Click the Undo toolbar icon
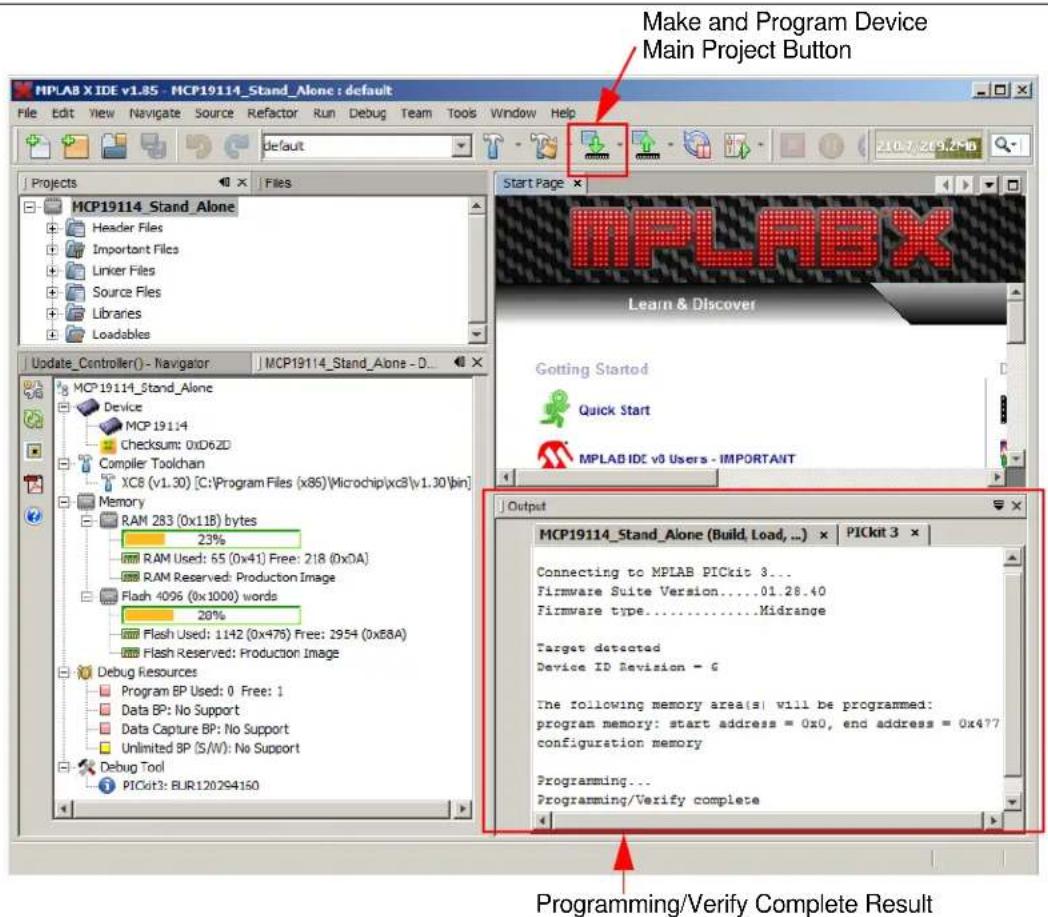The height and width of the screenshot is (917, 1048). 199,146
